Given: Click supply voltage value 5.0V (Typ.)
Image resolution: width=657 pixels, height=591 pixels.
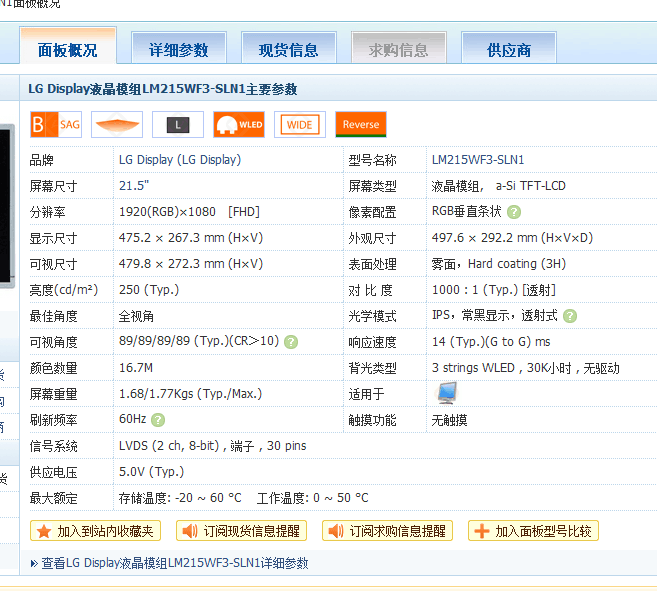Looking at the screenshot, I should (152, 472).
